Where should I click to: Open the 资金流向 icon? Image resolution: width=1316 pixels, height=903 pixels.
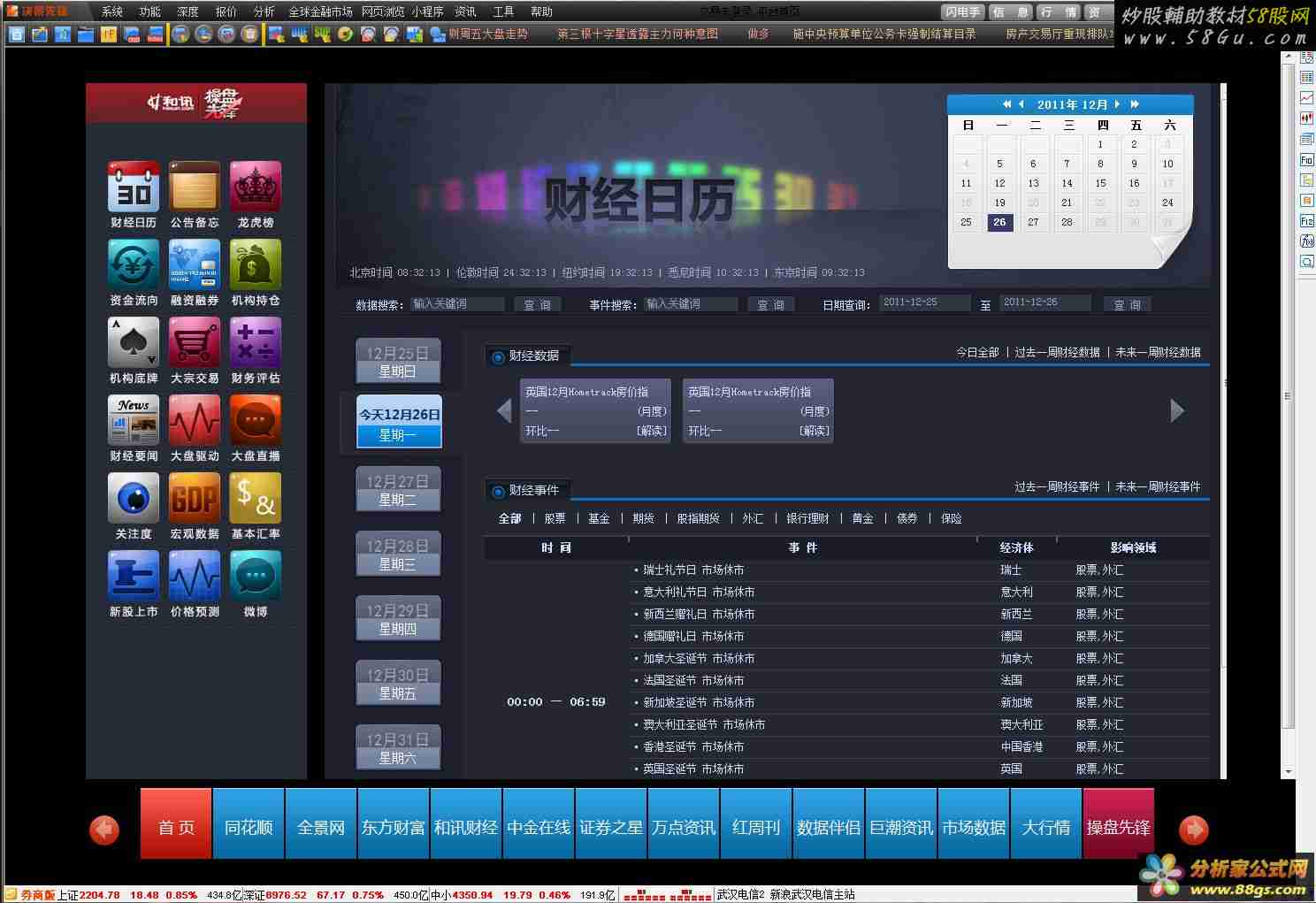point(134,264)
